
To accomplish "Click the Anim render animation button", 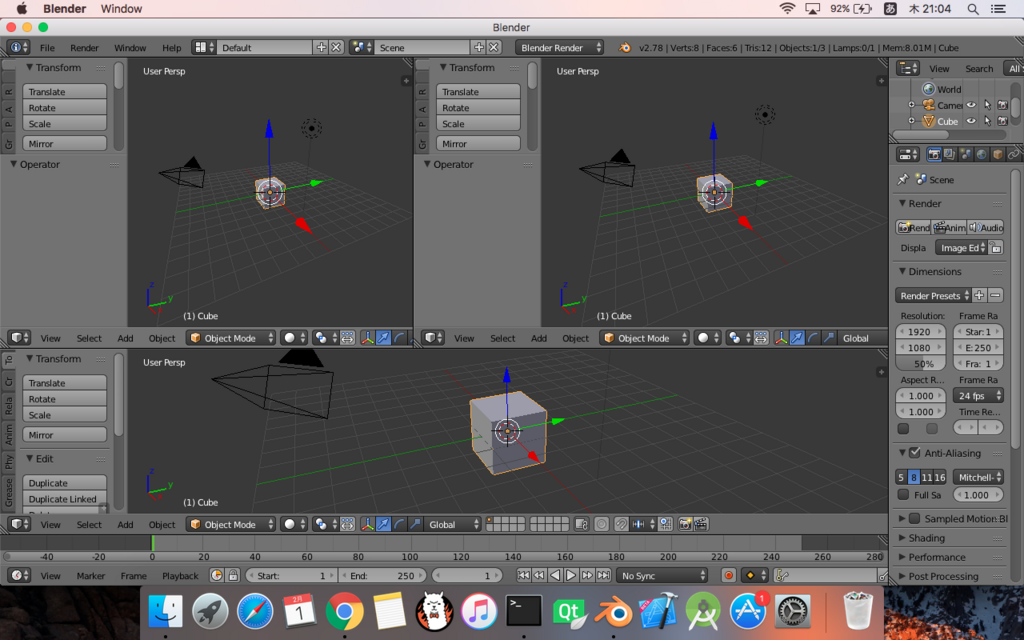I will 949,227.
